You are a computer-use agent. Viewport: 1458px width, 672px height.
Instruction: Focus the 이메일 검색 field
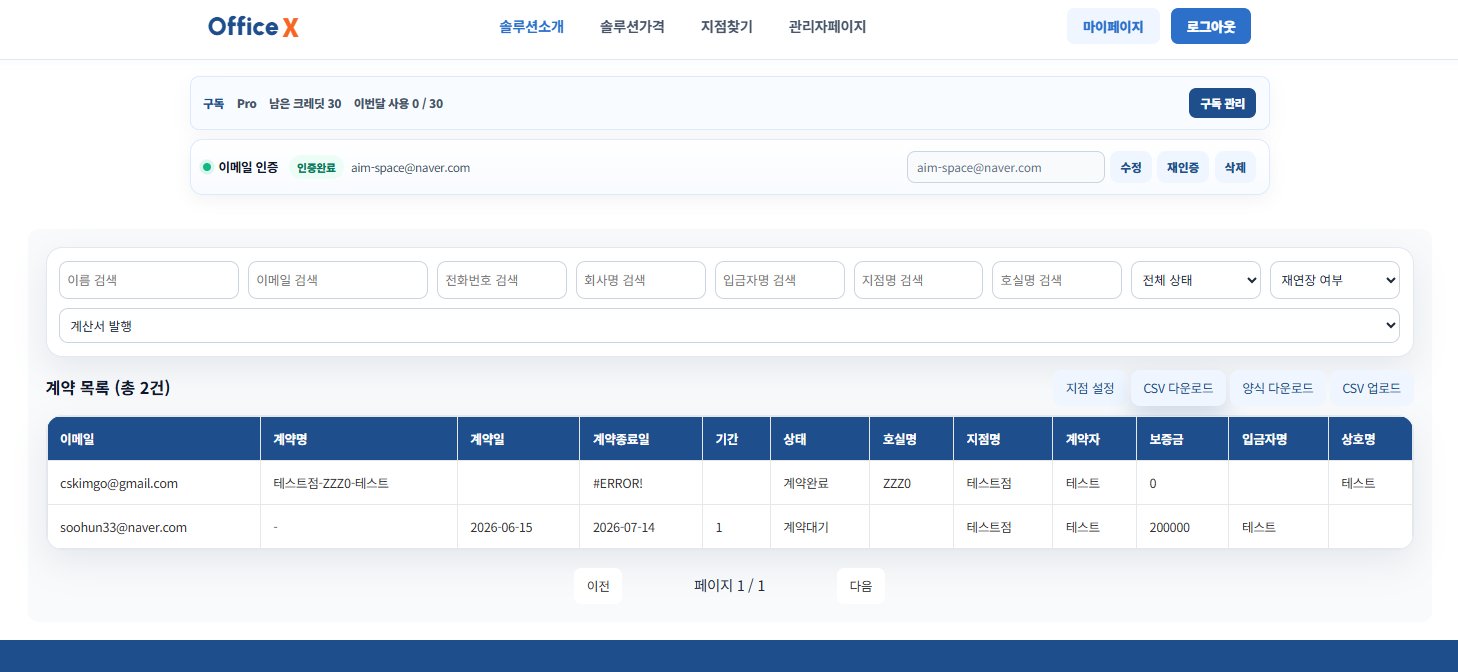point(338,280)
